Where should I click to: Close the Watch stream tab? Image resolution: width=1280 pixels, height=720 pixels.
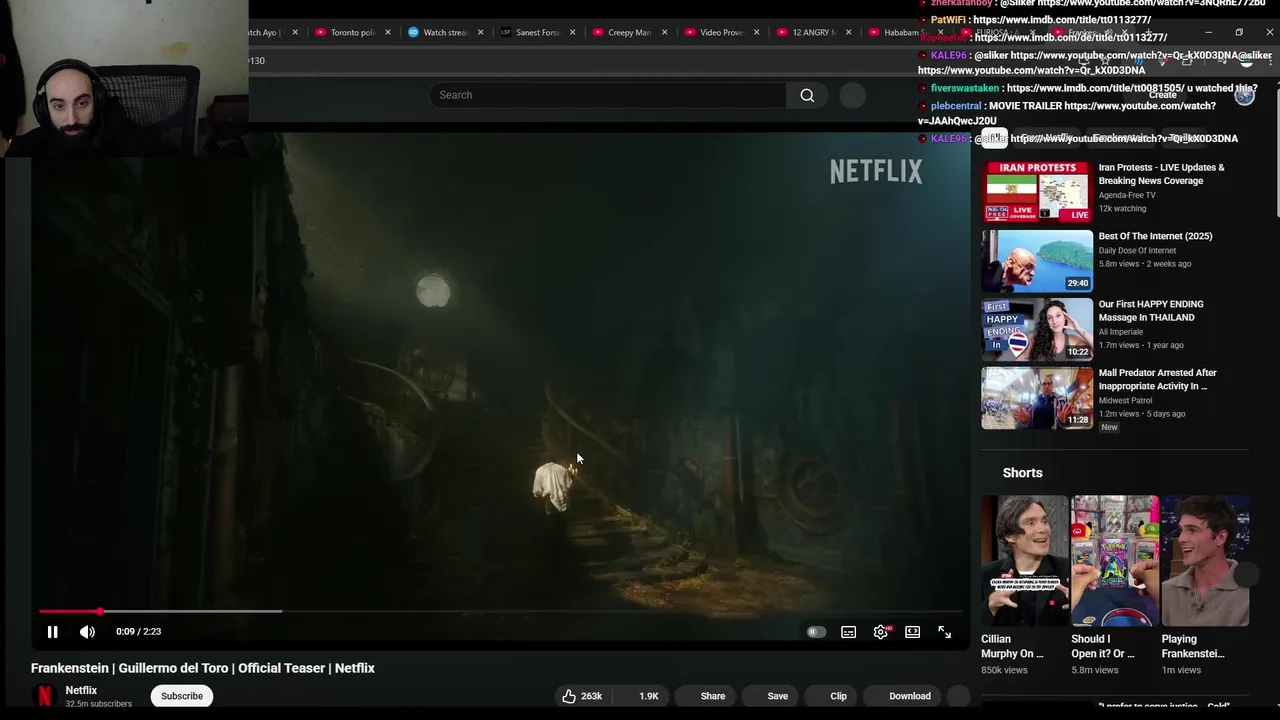pos(481,32)
